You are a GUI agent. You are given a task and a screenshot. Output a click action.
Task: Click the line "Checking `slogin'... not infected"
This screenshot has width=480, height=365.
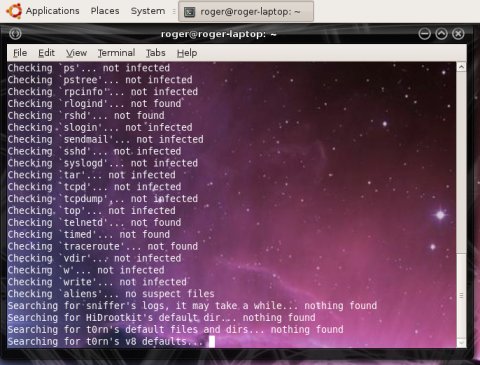pyautogui.click(x=100, y=127)
